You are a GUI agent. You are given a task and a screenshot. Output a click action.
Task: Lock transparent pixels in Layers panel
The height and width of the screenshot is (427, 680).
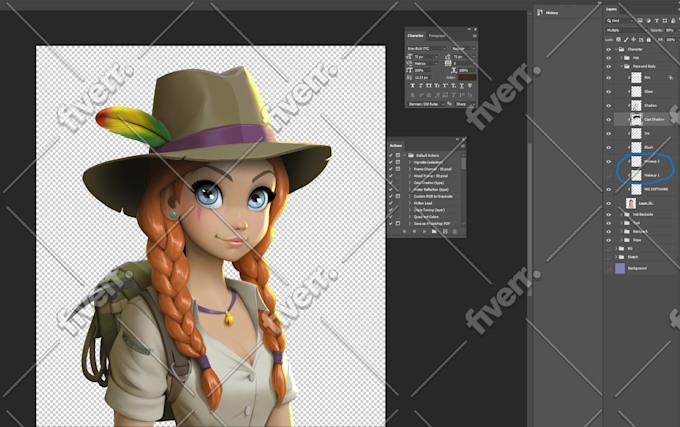pyautogui.click(x=618, y=39)
